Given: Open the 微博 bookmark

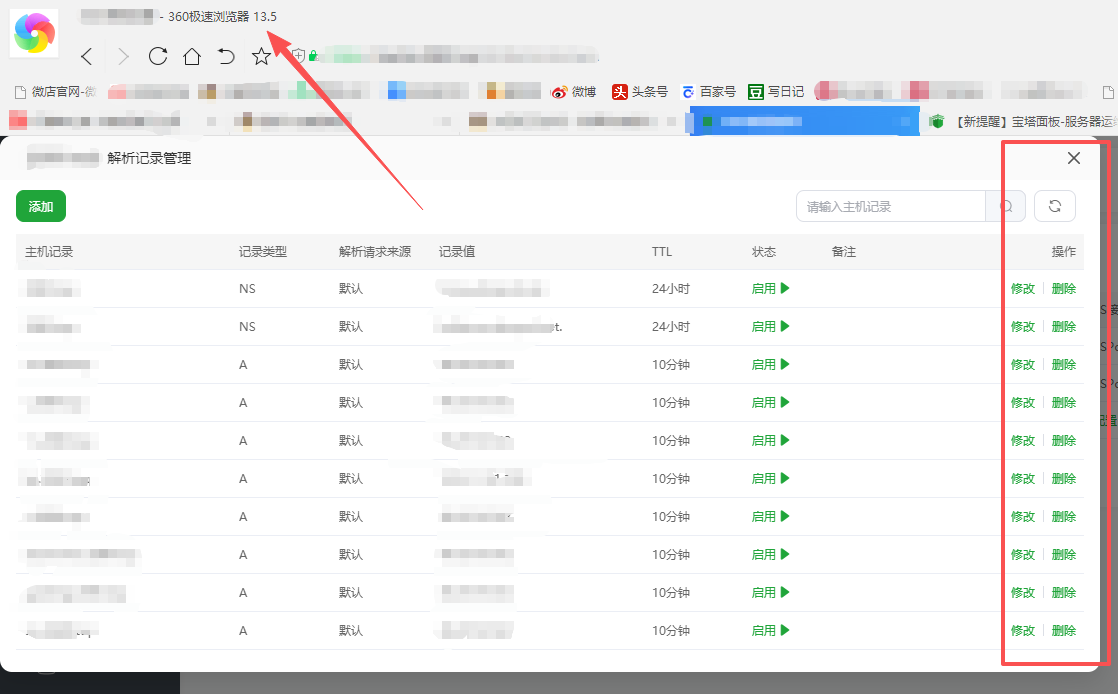Looking at the screenshot, I should (x=574, y=92).
